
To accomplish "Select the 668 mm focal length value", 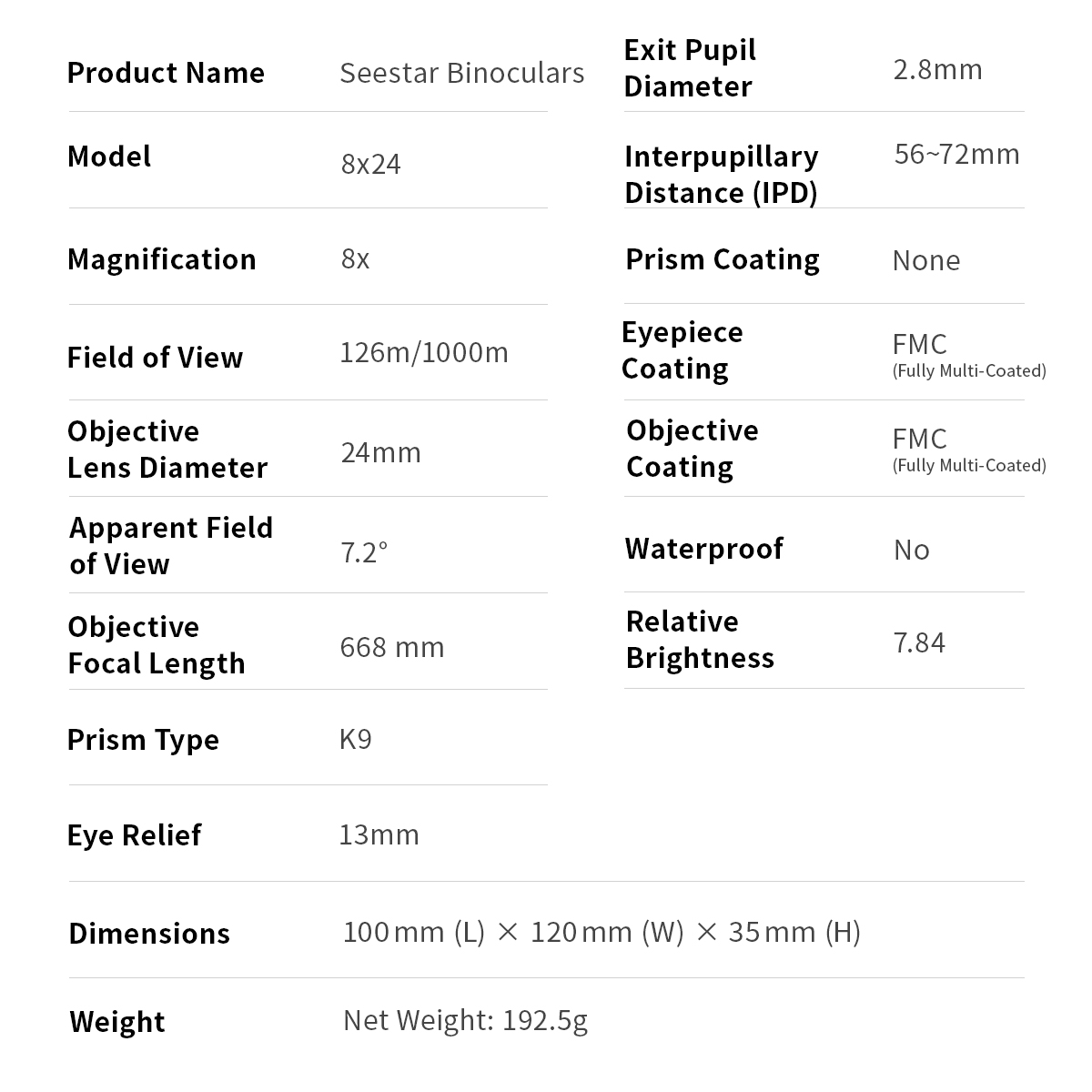I will 392,647.
